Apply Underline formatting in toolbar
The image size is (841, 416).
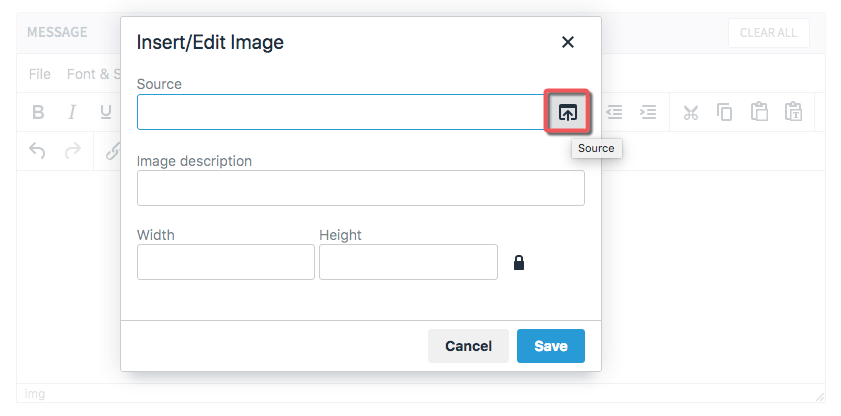(106, 112)
